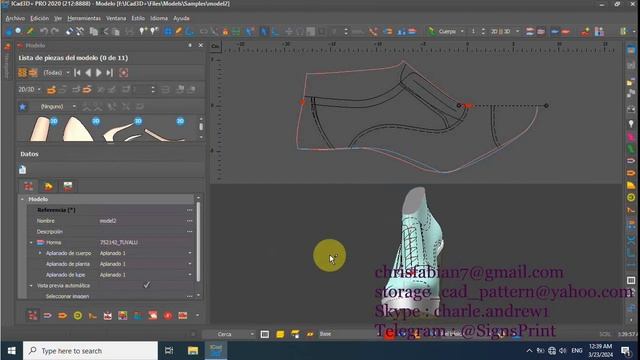Collapse the Modelo properties group
640x360 pixels.
click(22, 199)
